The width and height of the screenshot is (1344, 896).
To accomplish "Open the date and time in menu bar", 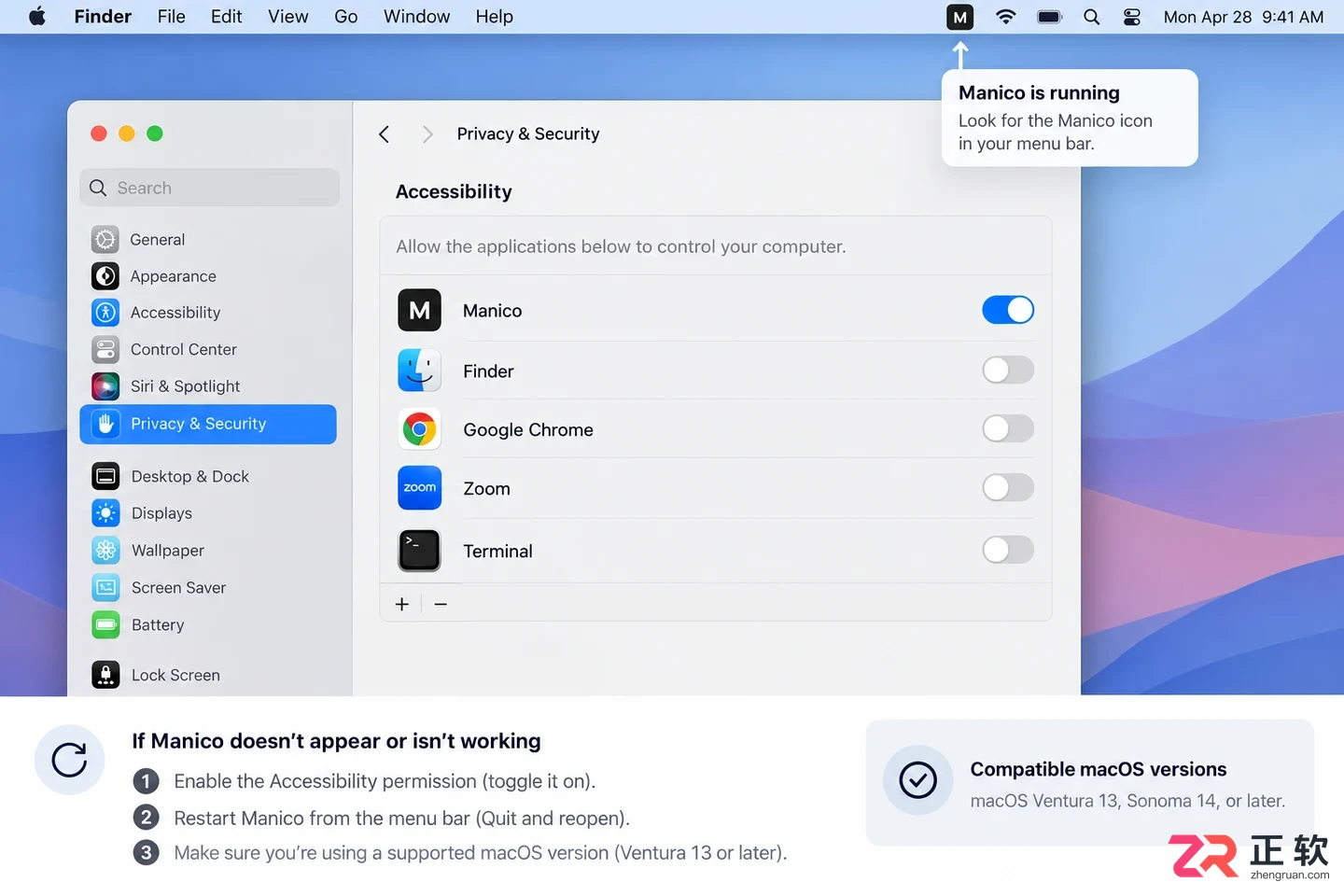I will pyautogui.click(x=1243, y=17).
